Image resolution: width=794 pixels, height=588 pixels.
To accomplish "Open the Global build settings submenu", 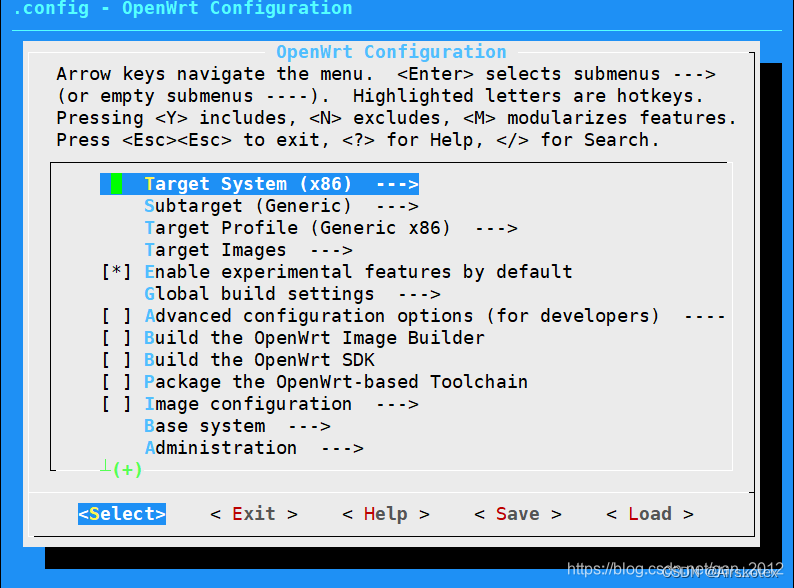I will click(292, 294).
